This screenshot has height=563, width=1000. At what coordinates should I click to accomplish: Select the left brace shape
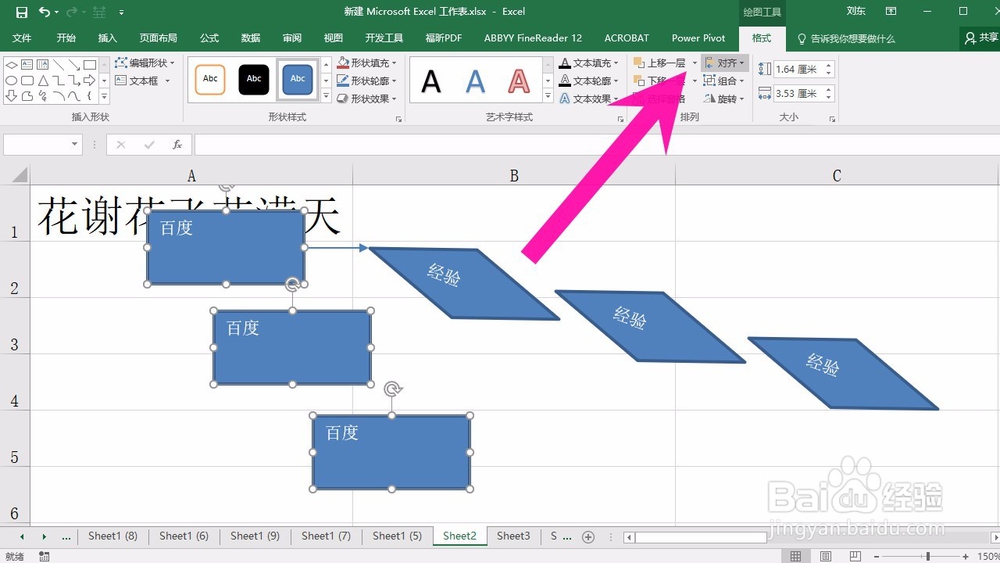pyautogui.click(x=89, y=96)
